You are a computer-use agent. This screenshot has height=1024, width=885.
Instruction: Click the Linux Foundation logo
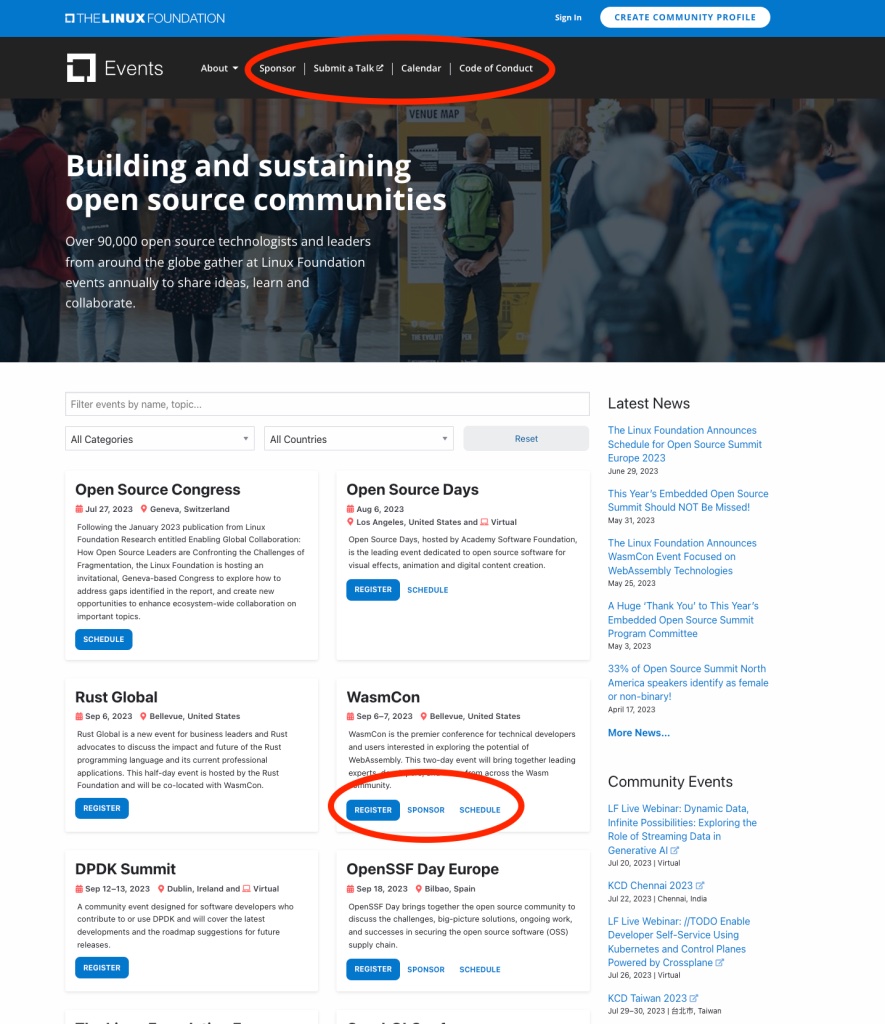(x=145, y=18)
